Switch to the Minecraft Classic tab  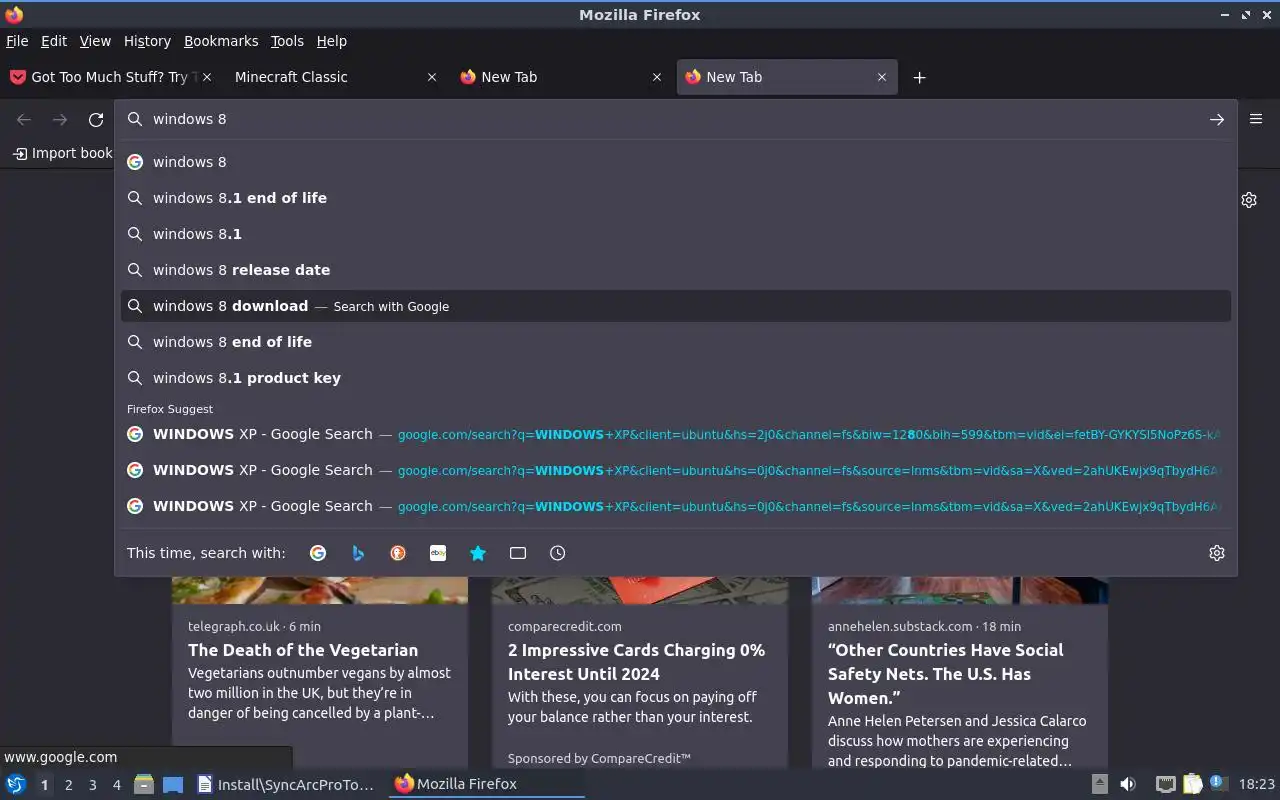click(336, 77)
